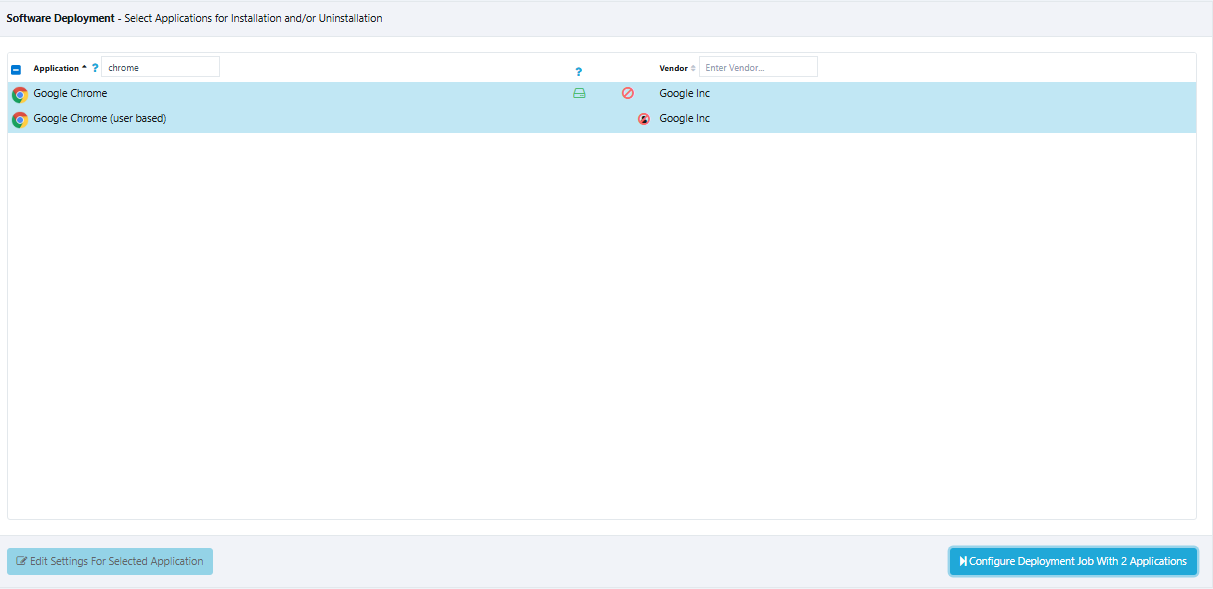Click the blue question mark above the status icons
Screen dimensions: 1213x589
578,72
